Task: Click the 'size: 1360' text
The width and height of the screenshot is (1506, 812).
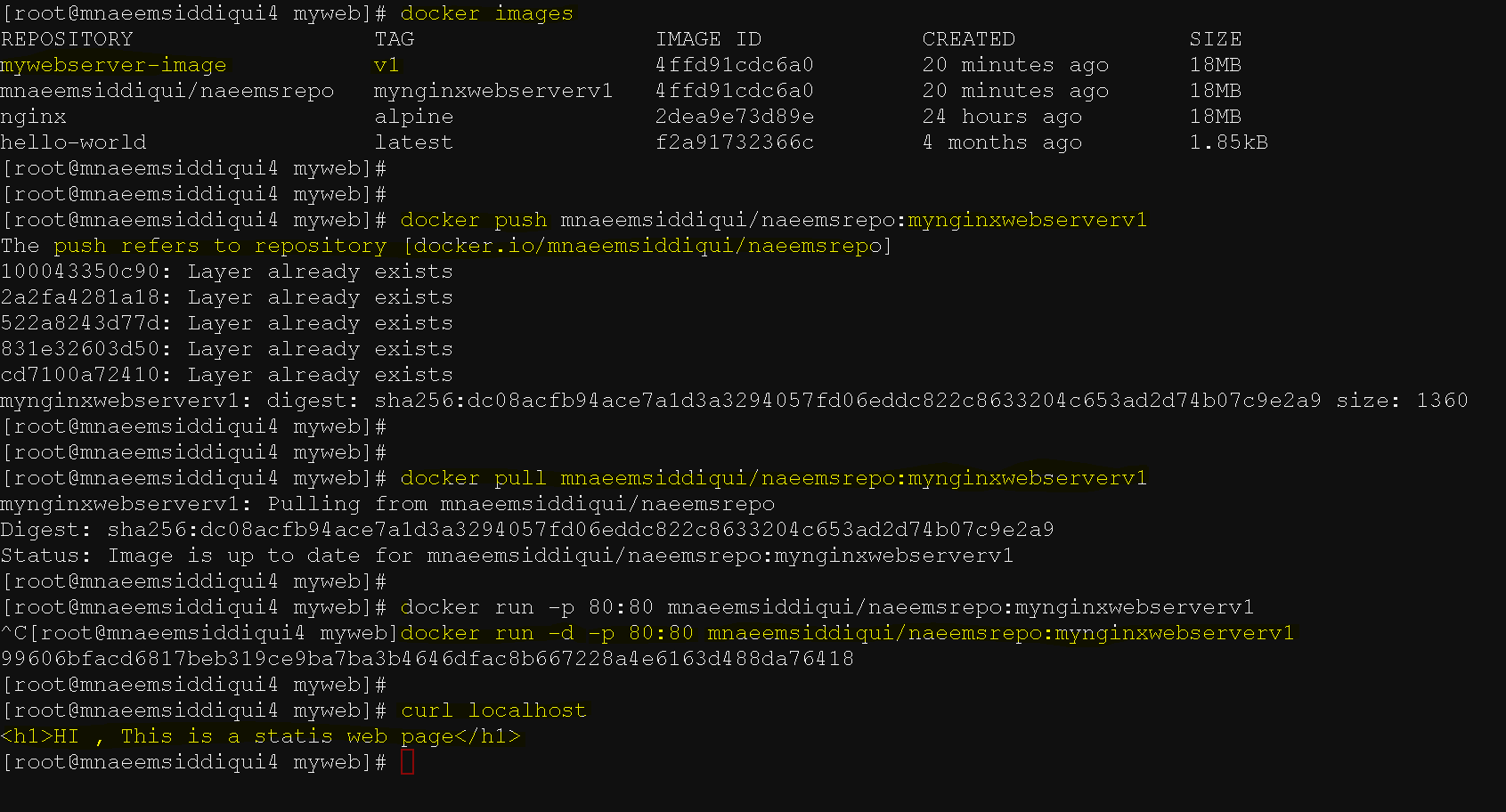Action: (1402, 401)
